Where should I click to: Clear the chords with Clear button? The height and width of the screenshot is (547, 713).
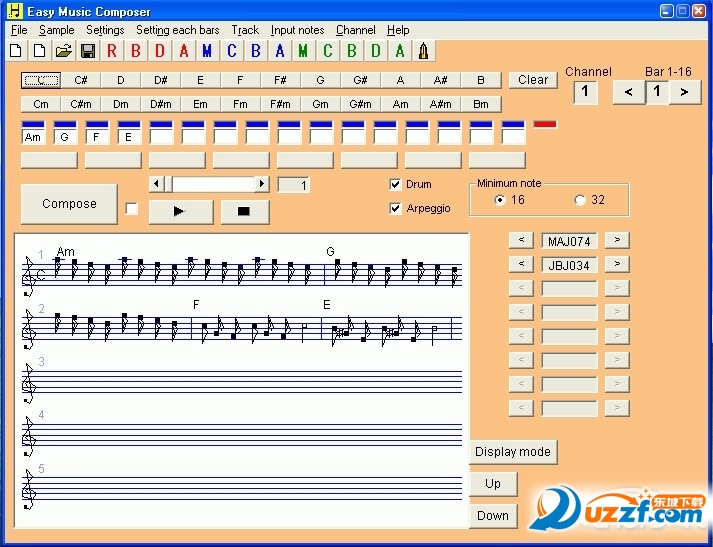pyautogui.click(x=533, y=80)
